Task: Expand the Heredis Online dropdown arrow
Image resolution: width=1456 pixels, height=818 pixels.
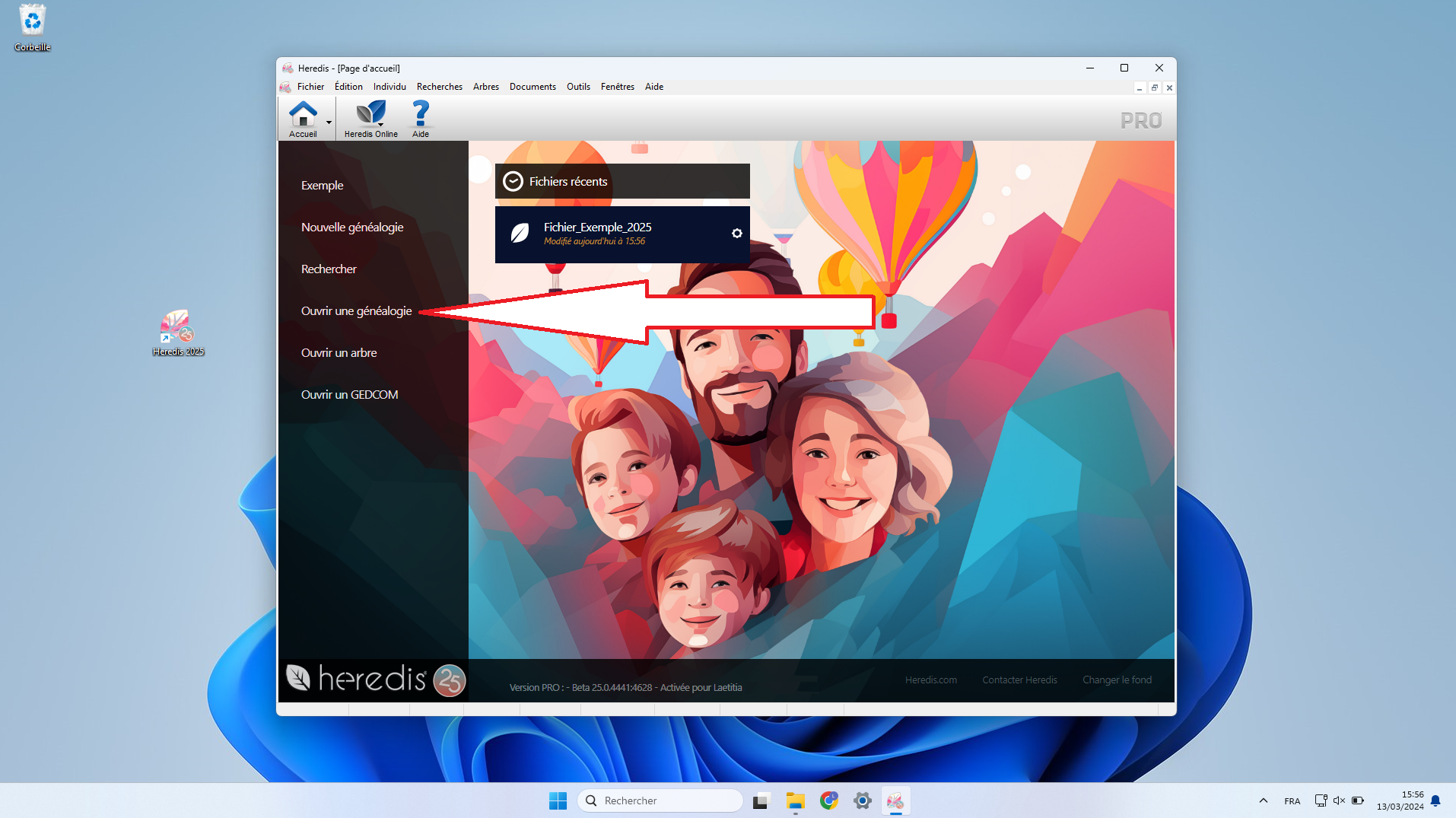Action: 380,124
